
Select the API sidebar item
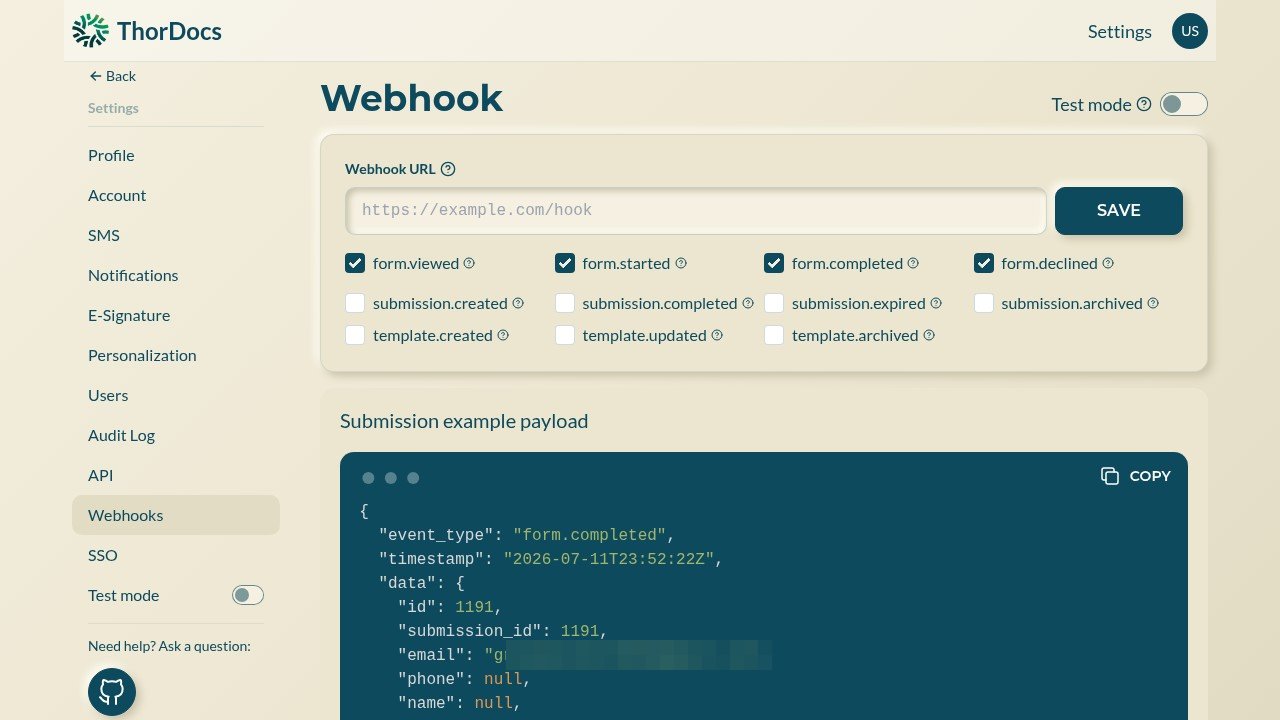pyautogui.click(x=176, y=475)
